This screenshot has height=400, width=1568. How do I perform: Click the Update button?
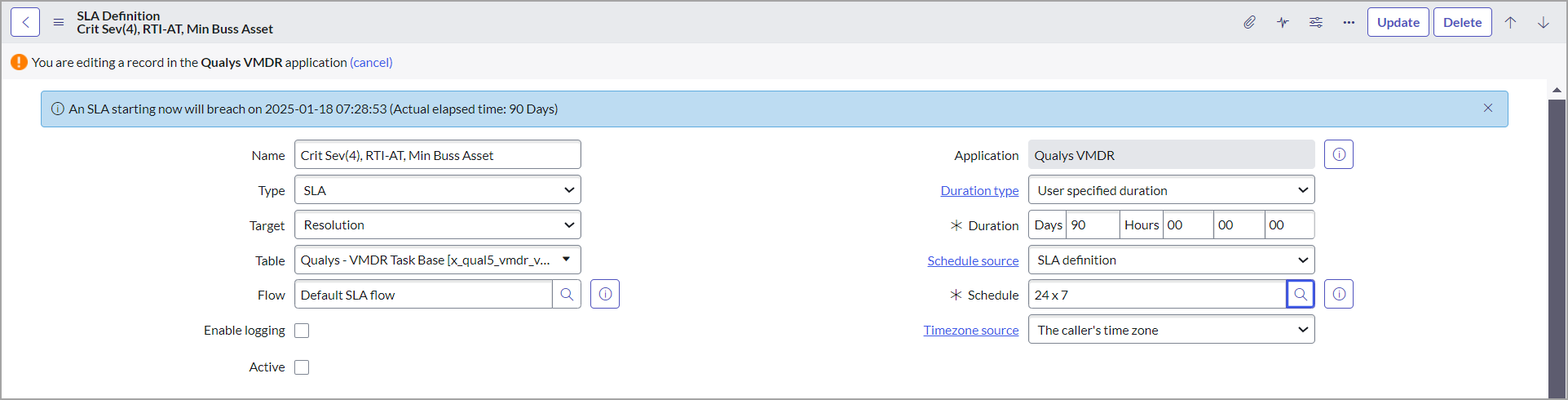1398,23
